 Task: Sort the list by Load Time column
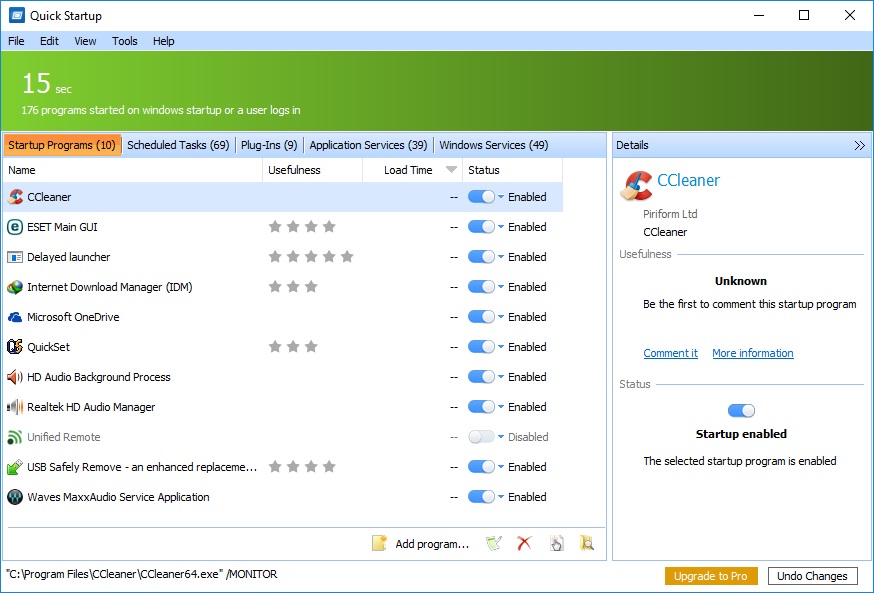[408, 170]
